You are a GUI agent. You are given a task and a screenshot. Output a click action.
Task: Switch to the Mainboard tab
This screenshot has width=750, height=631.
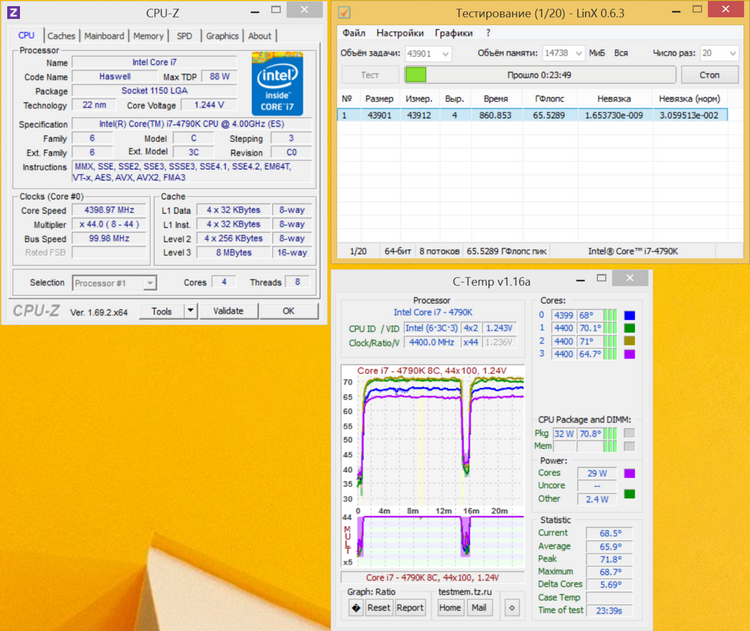[x=104, y=36]
